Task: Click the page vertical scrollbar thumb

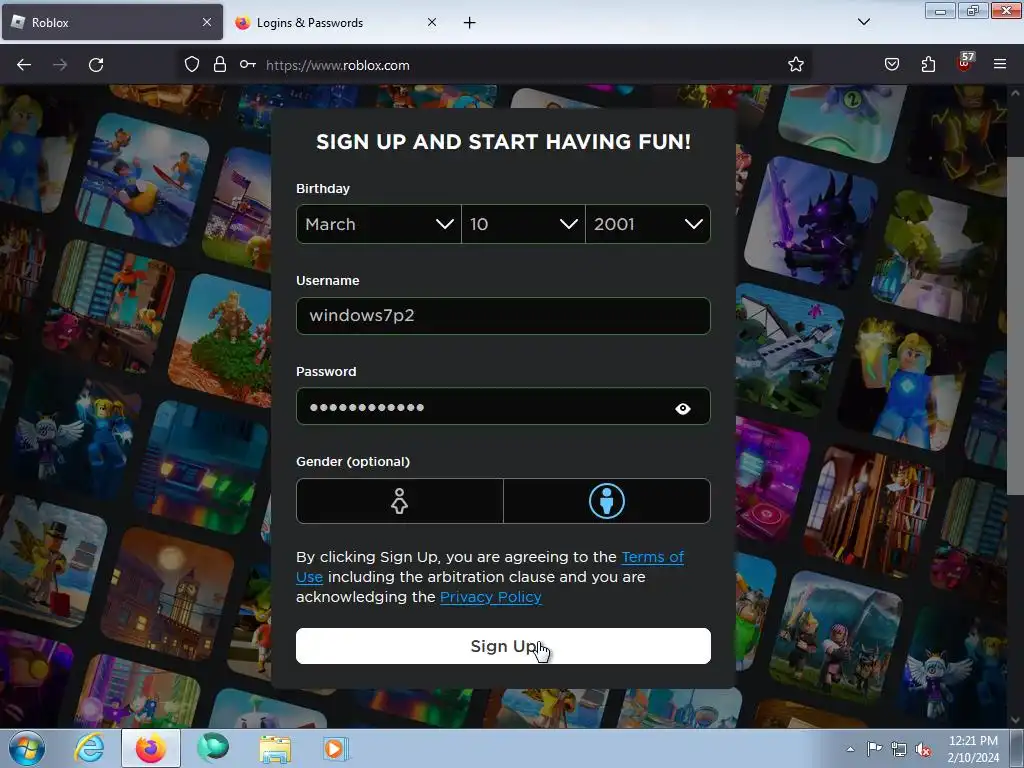Action: click(1014, 325)
